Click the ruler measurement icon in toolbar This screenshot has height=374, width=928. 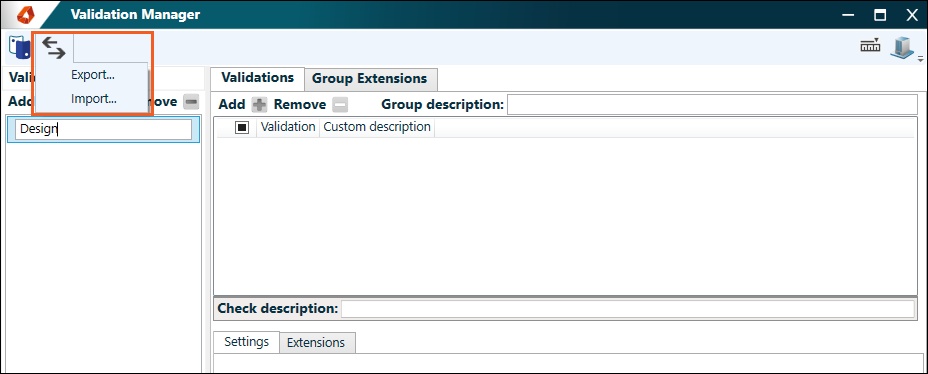tap(869, 46)
